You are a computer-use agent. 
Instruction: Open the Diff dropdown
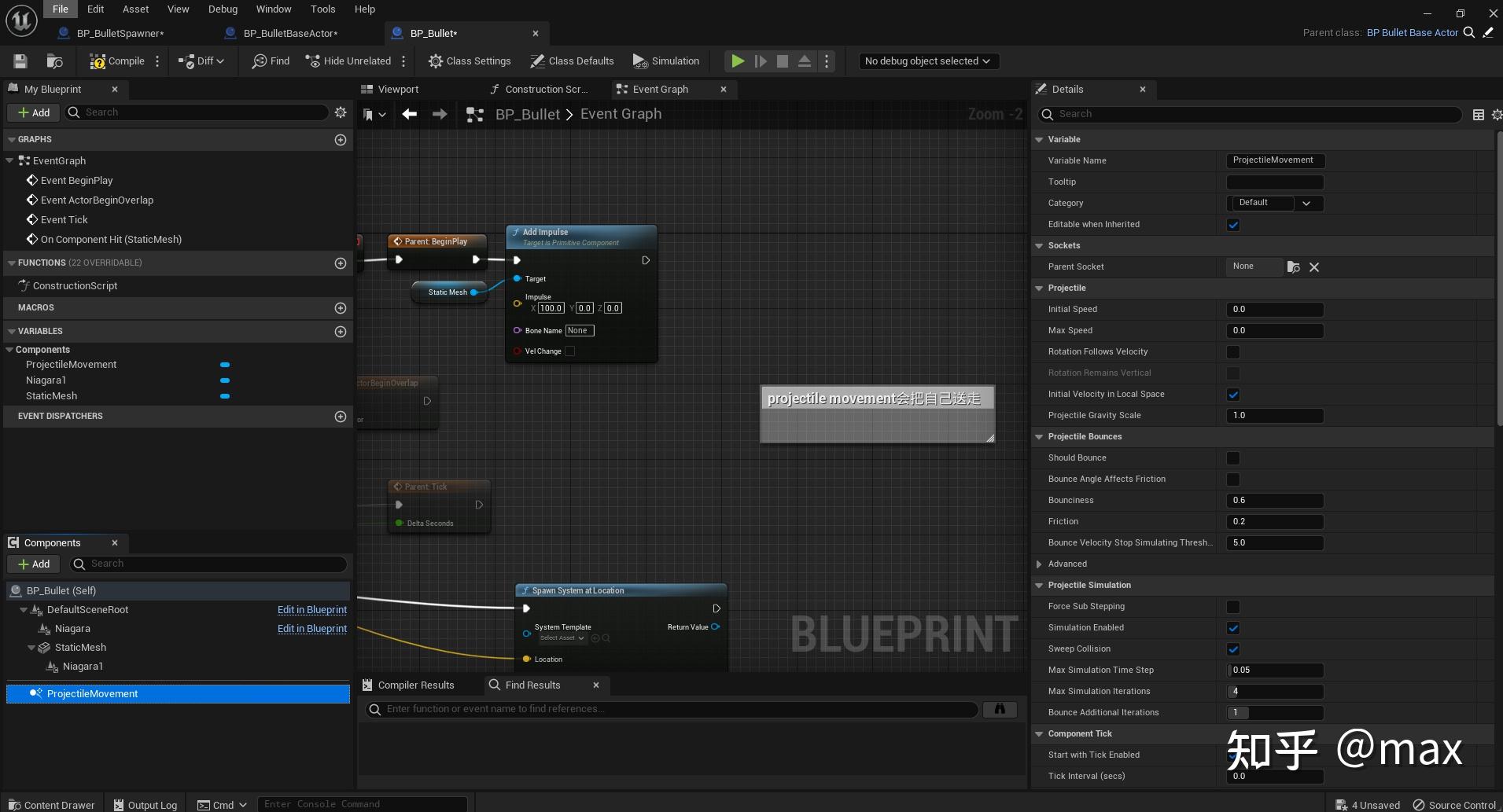coord(201,61)
